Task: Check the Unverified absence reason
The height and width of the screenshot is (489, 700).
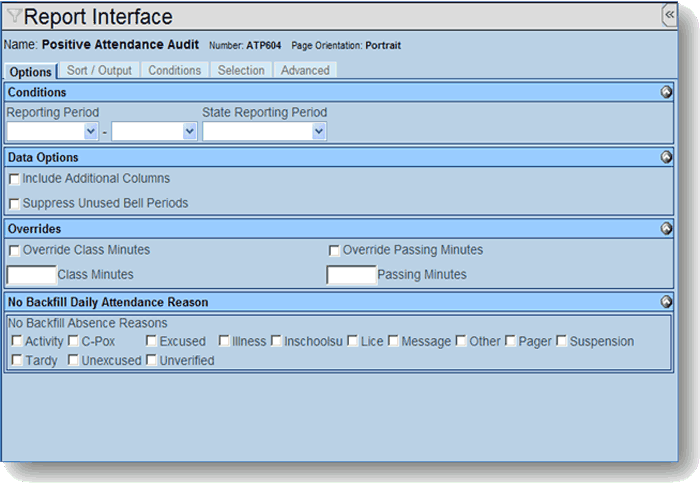Action: click(151, 360)
